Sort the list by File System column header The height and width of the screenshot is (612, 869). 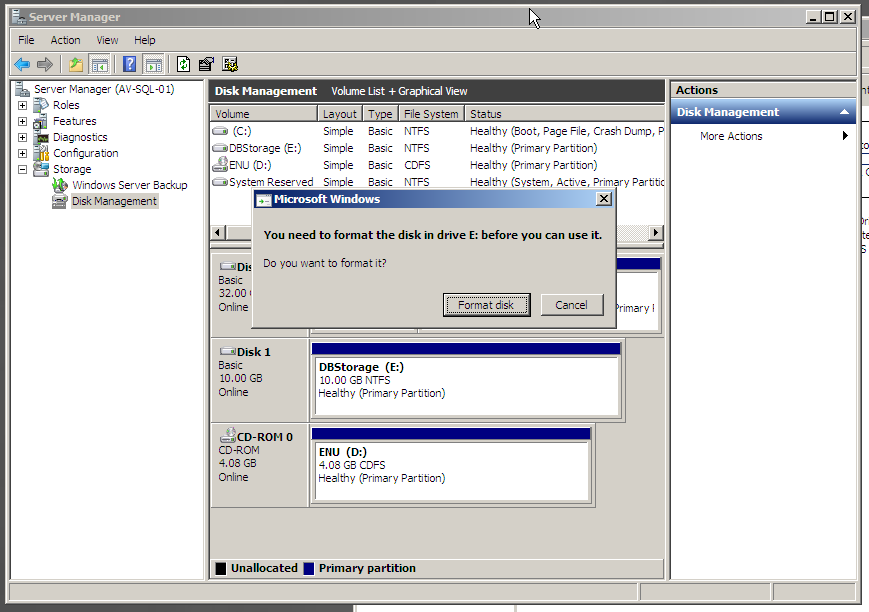click(431, 114)
